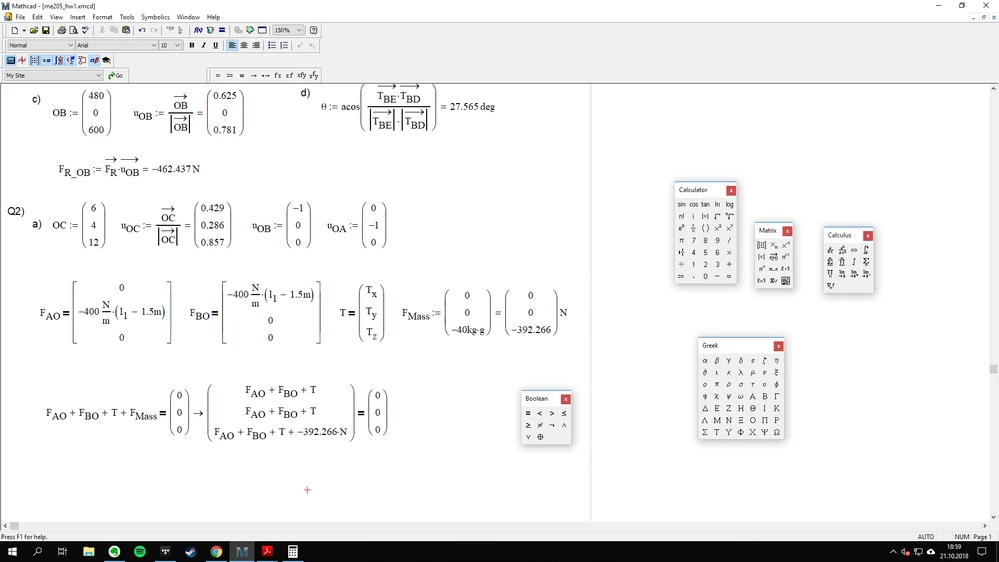Toggle Underline formatting

[x=215, y=45]
